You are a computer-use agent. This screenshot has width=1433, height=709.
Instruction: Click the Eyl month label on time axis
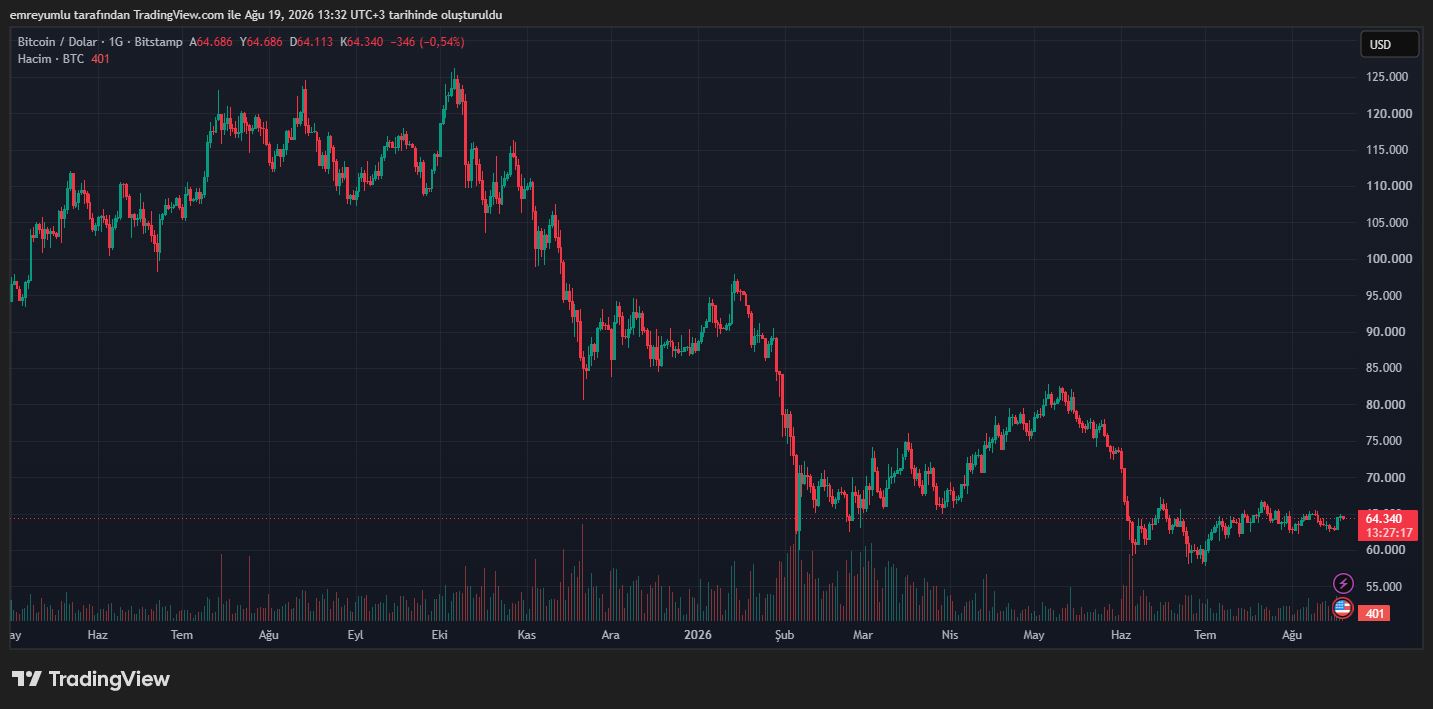(355, 635)
